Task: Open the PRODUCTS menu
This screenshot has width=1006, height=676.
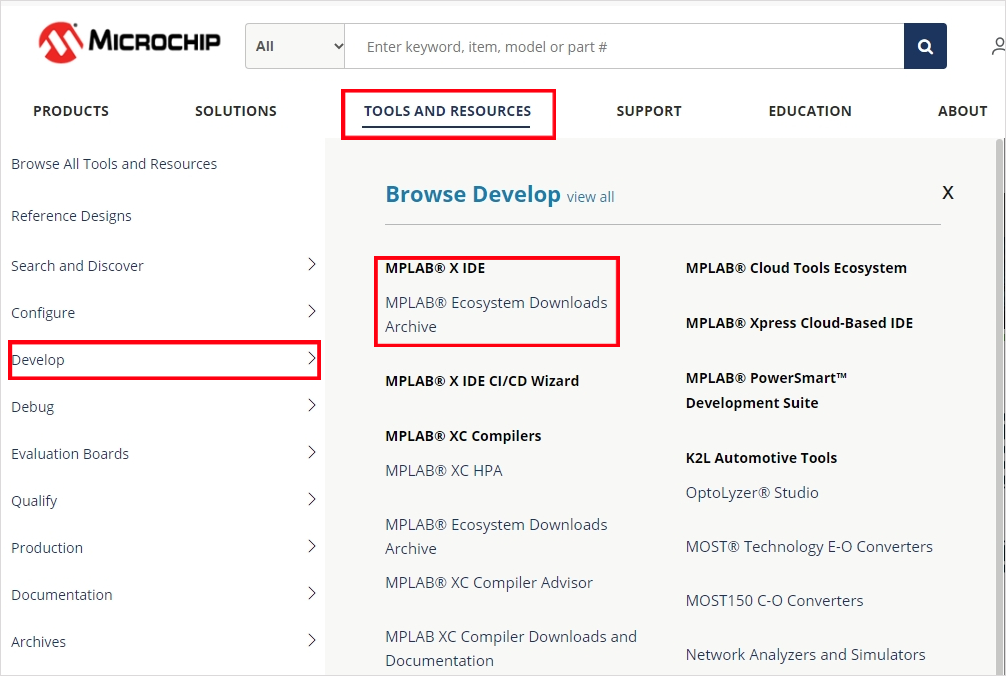Action: tap(71, 111)
